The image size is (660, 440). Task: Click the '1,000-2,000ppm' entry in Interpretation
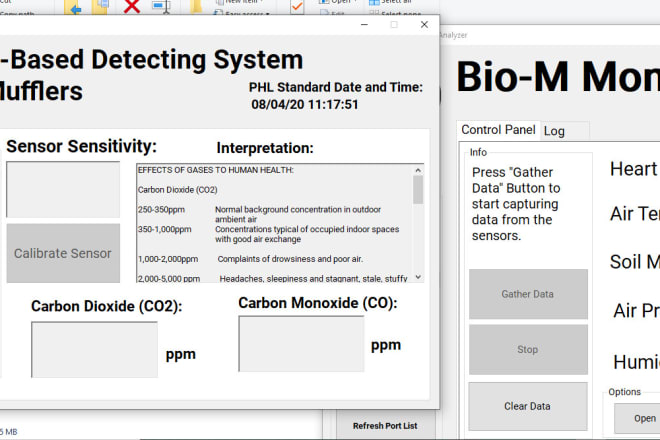click(168, 259)
